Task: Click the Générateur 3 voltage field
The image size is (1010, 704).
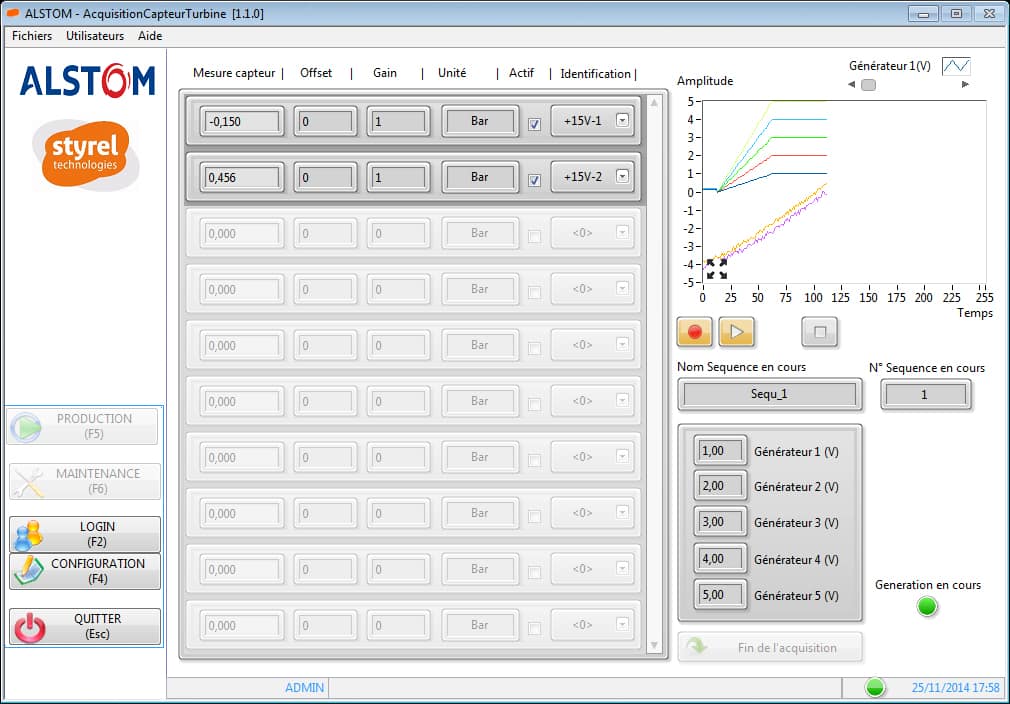Action: tap(720, 522)
